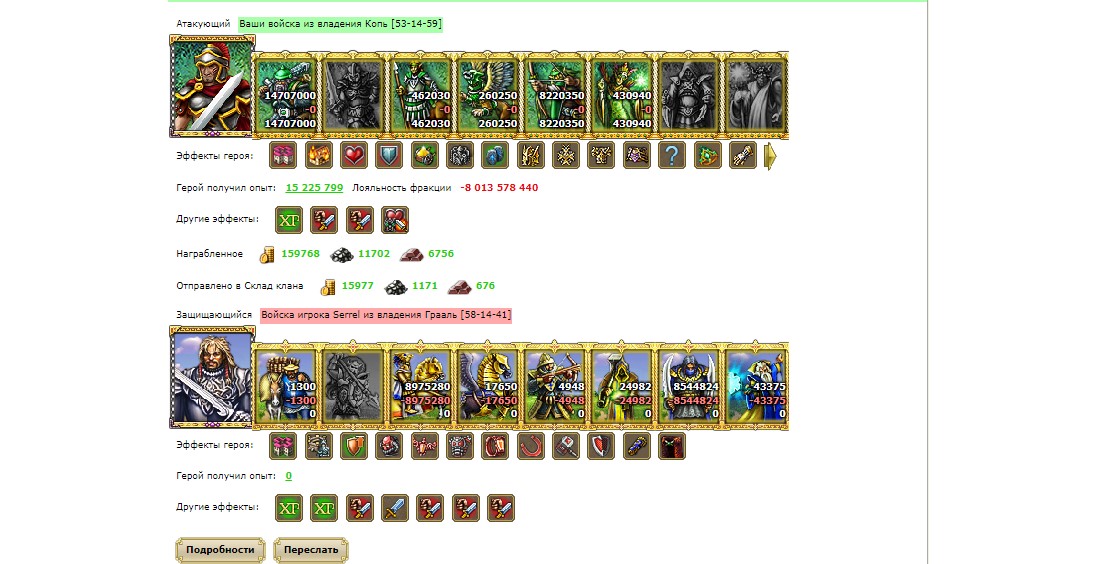Select the green XP icon under attacker's other effects
This screenshot has height=564, width=1096.
pos(289,219)
